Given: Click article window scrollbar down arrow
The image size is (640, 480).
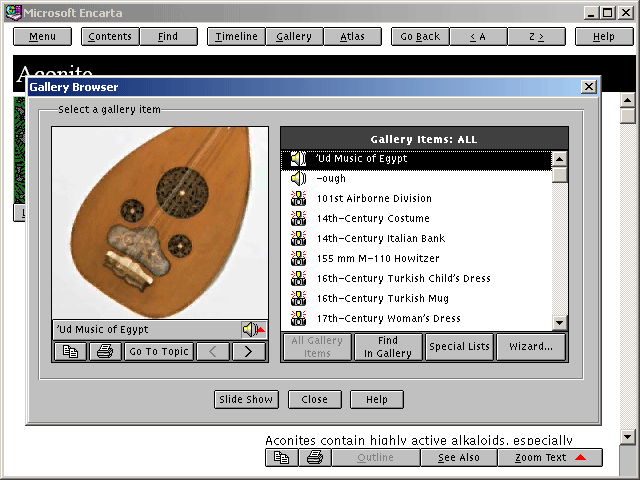Looking at the screenshot, I should (627, 436).
